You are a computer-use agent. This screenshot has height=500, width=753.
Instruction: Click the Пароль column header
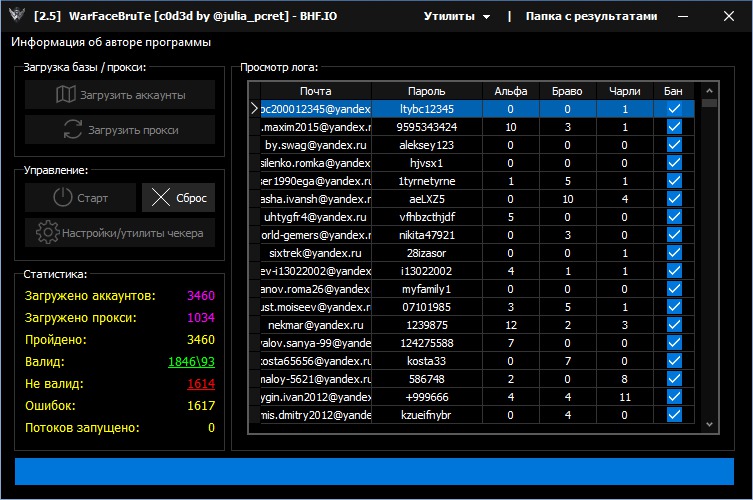click(x=426, y=91)
